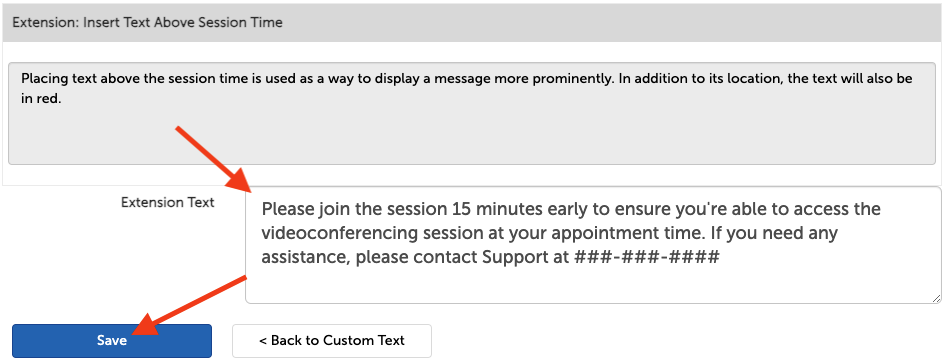Click the gray description info box
The image size is (944, 363).
click(x=472, y=113)
